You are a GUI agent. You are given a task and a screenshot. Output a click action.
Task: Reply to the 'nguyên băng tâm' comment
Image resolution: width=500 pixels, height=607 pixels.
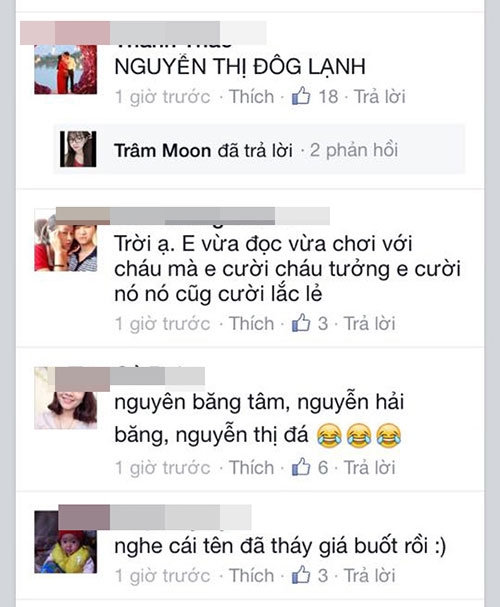(370, 467)
